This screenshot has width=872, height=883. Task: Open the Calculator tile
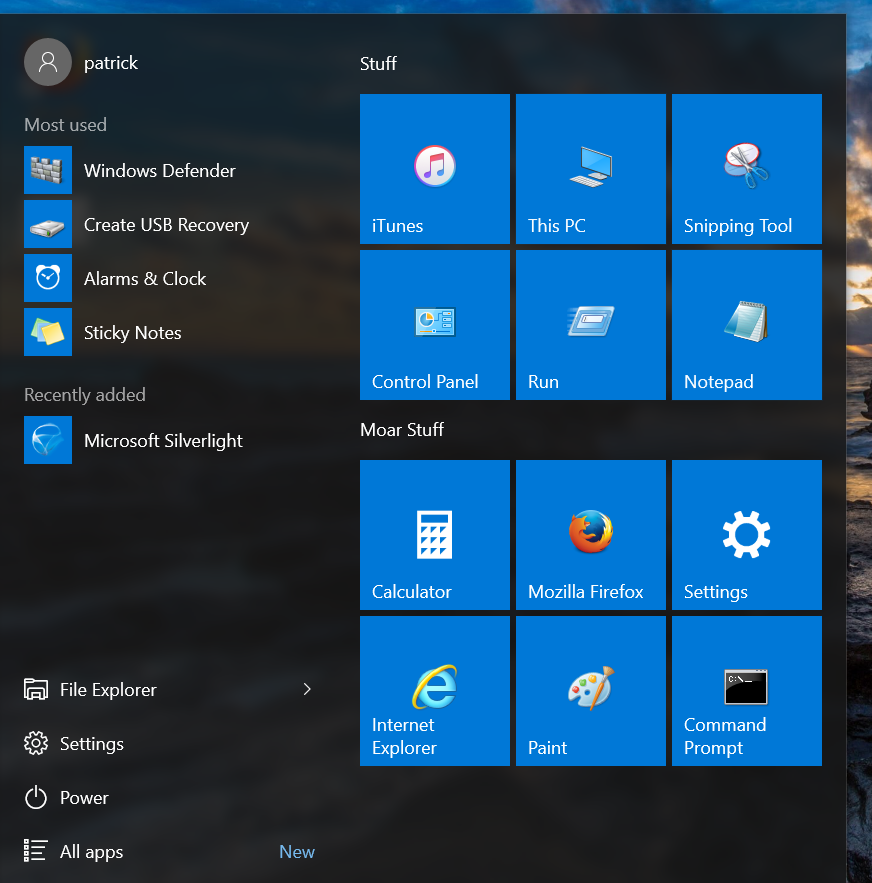coord(435,535)
